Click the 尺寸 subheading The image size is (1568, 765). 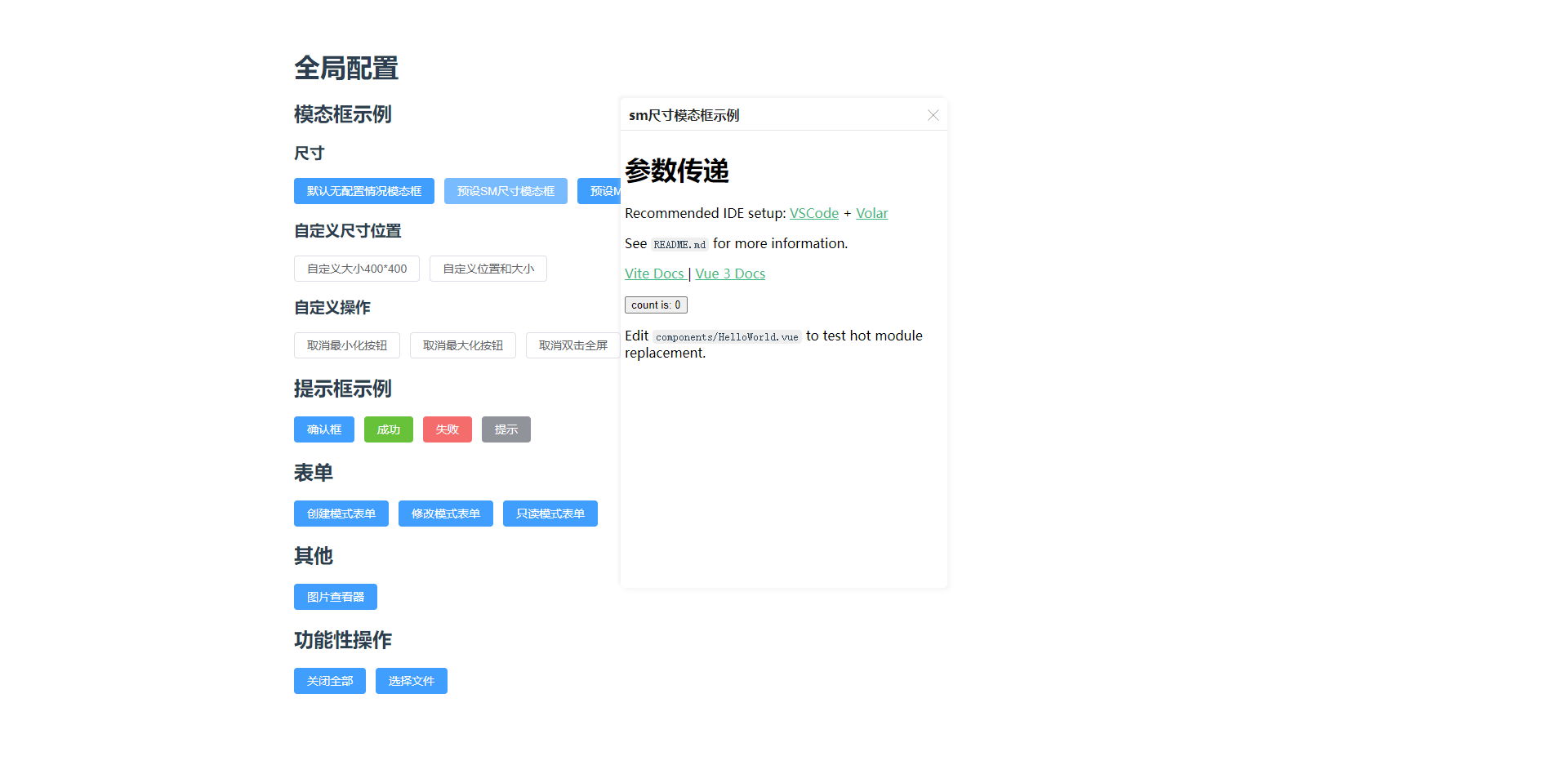pos(310,153)
